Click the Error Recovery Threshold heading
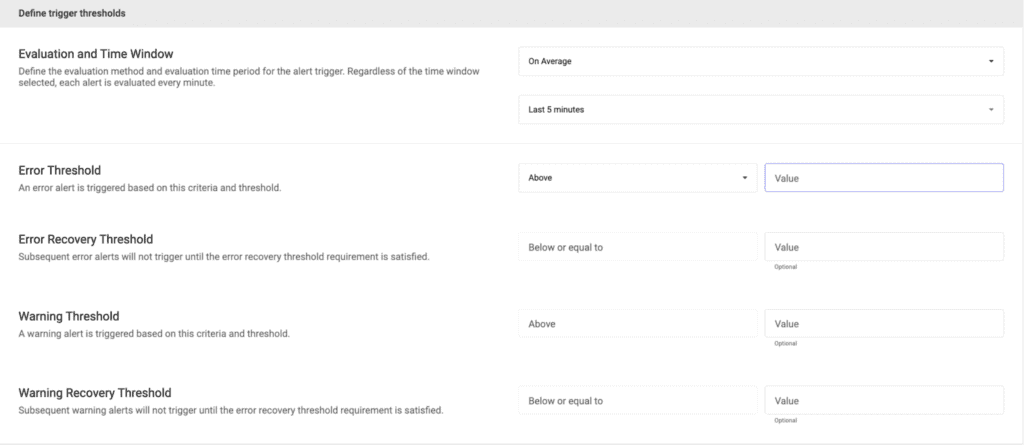Viewport: 1024px width, 445px height. pyautogui.click(x=86, y=240)
